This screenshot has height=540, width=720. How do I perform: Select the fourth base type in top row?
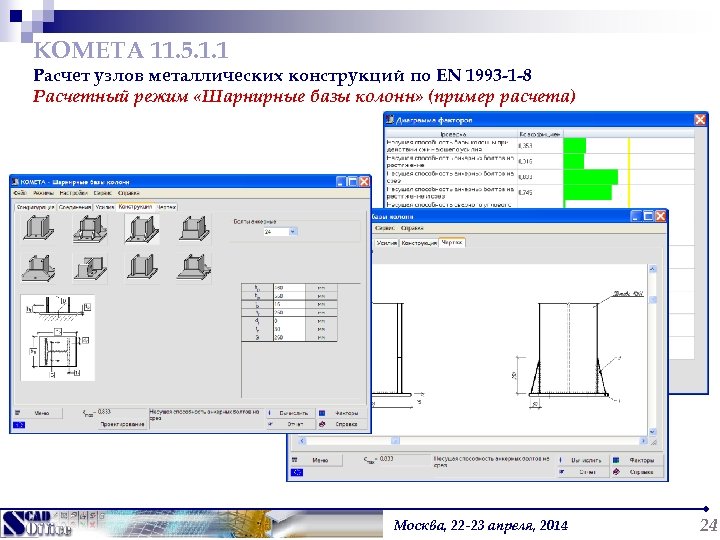(195, 228)
